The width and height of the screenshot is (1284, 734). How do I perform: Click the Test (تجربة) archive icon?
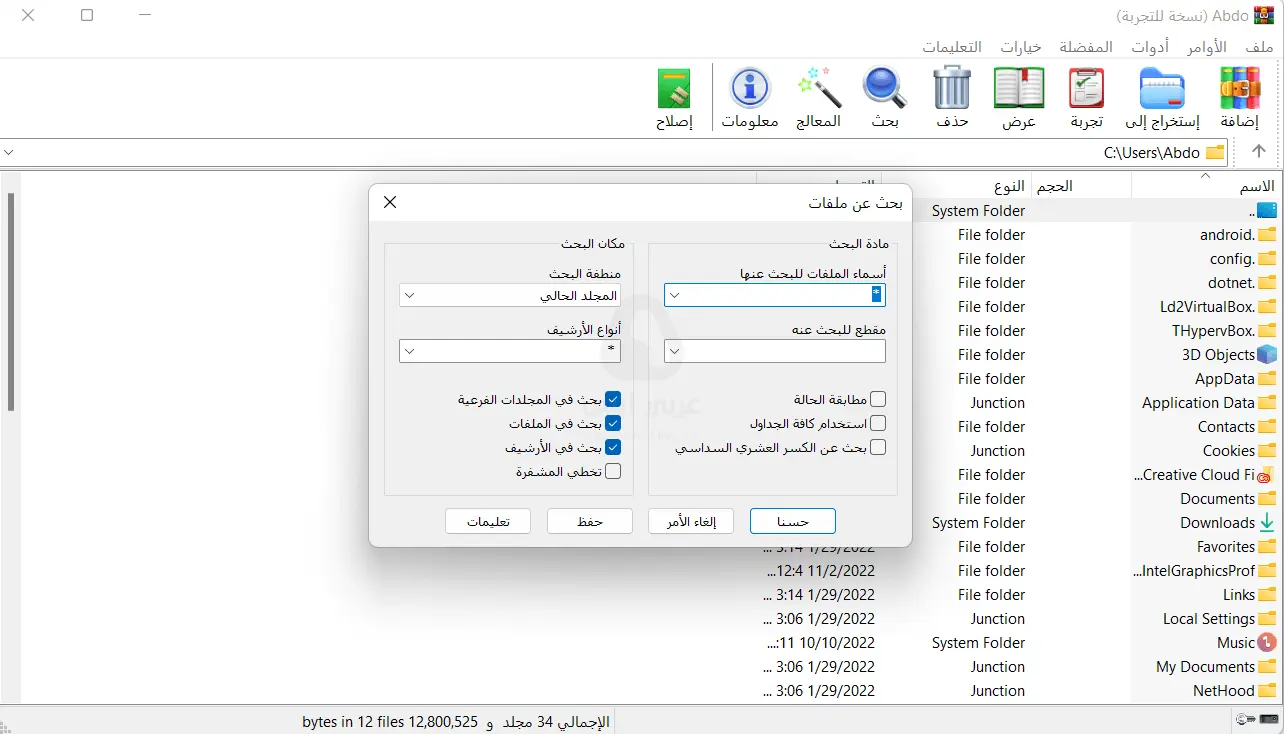pos(1085,95)
